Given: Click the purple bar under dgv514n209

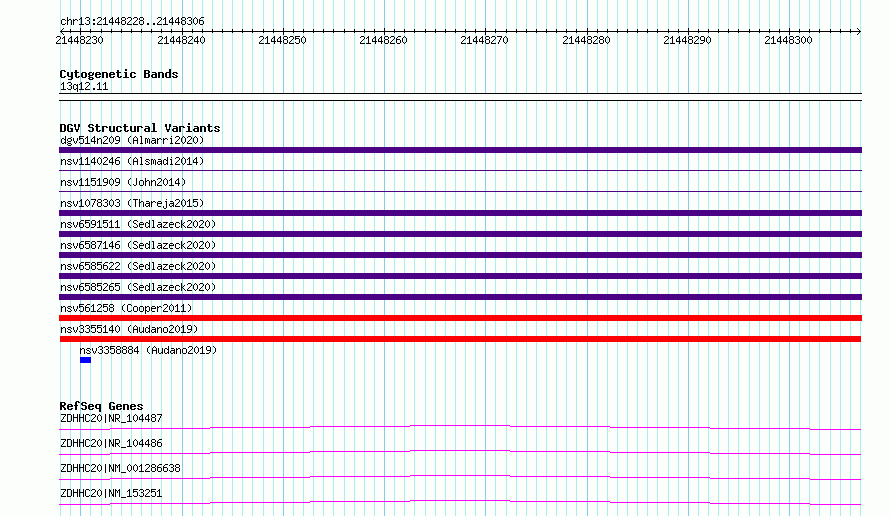Looking at the screenshot, I should tap(460, 150).
